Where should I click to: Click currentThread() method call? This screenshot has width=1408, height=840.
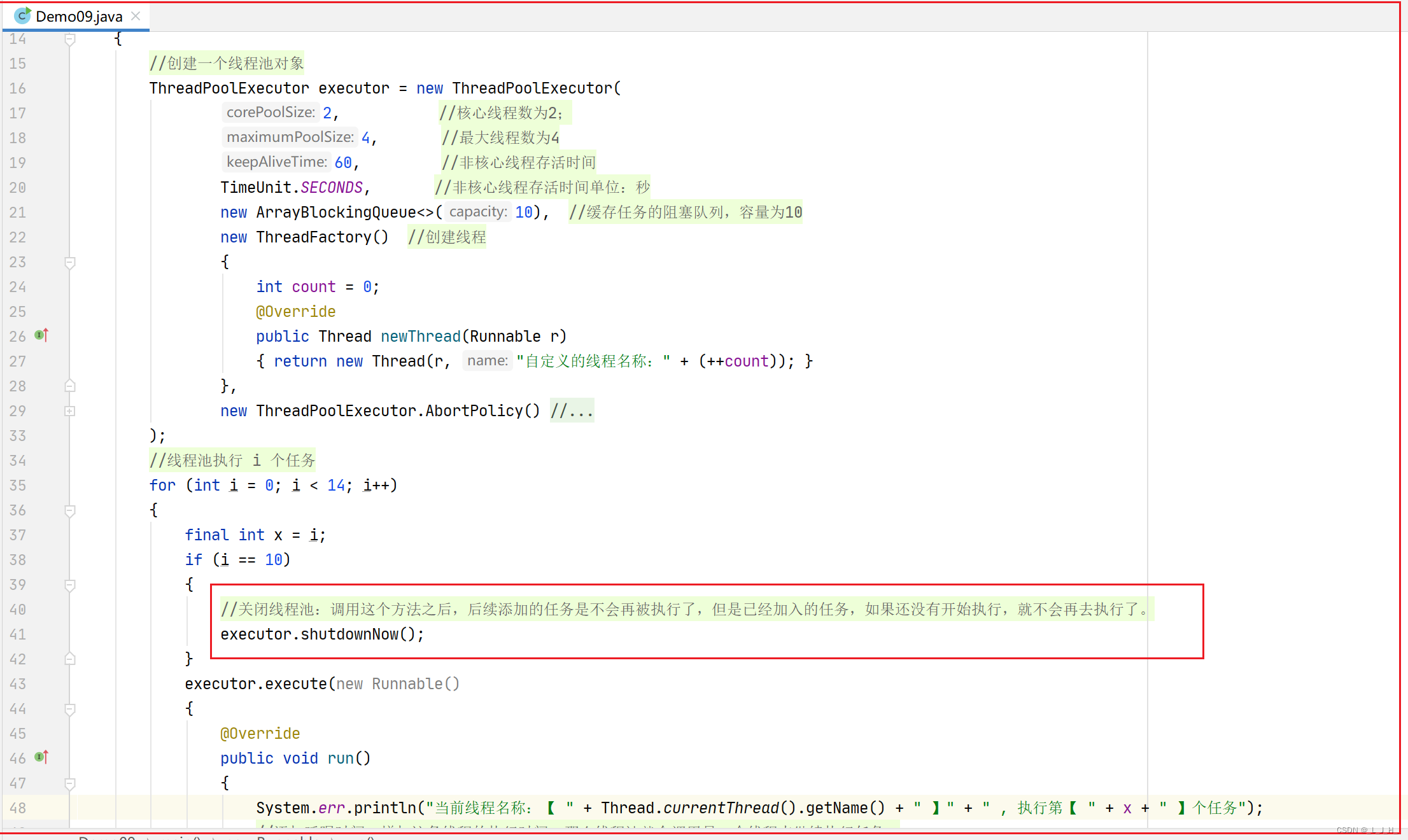pos(729,808)
